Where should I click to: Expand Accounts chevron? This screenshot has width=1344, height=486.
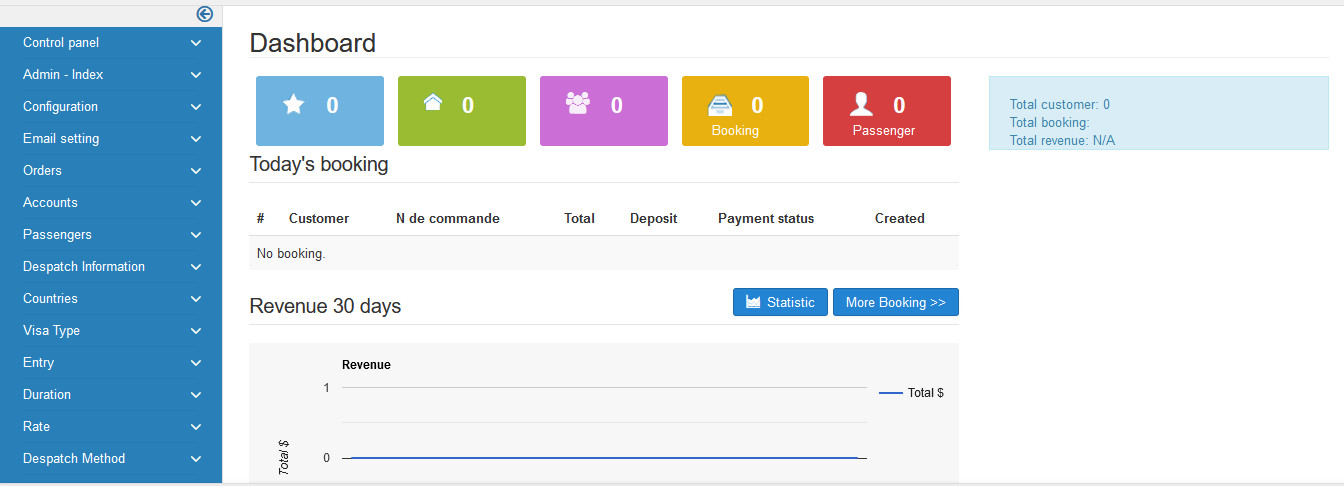[196, 203]
